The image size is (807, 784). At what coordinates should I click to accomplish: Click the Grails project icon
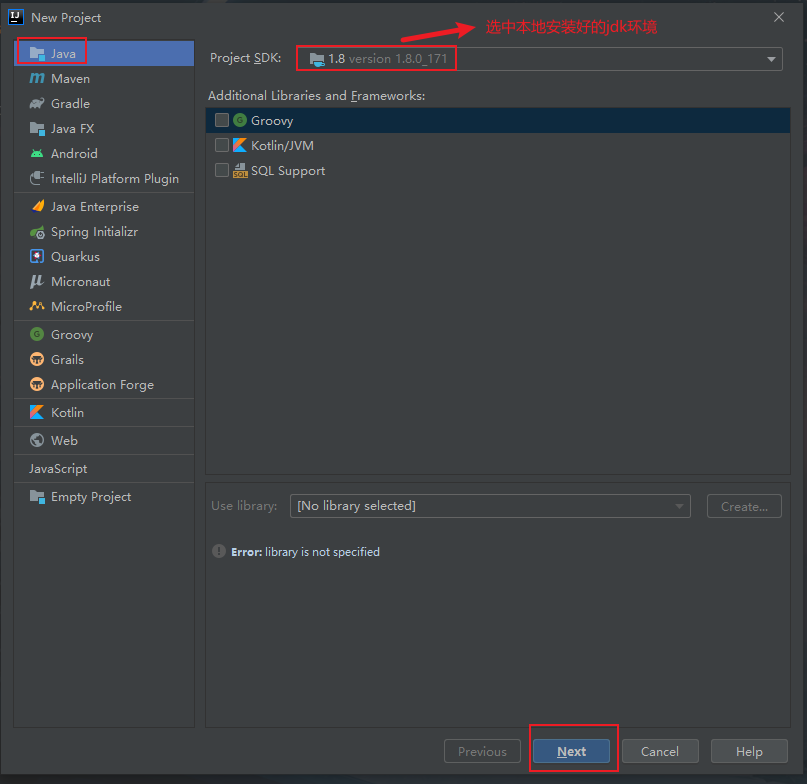[x=37, y=360]
